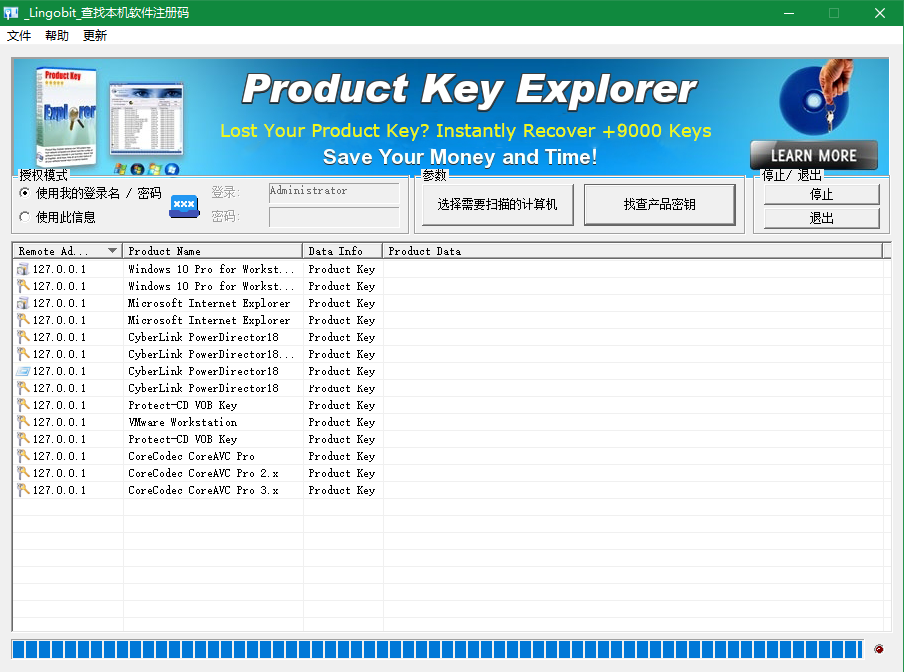
Task: Open the Remote Address column dropdown arrow
Action: point(112,250)
